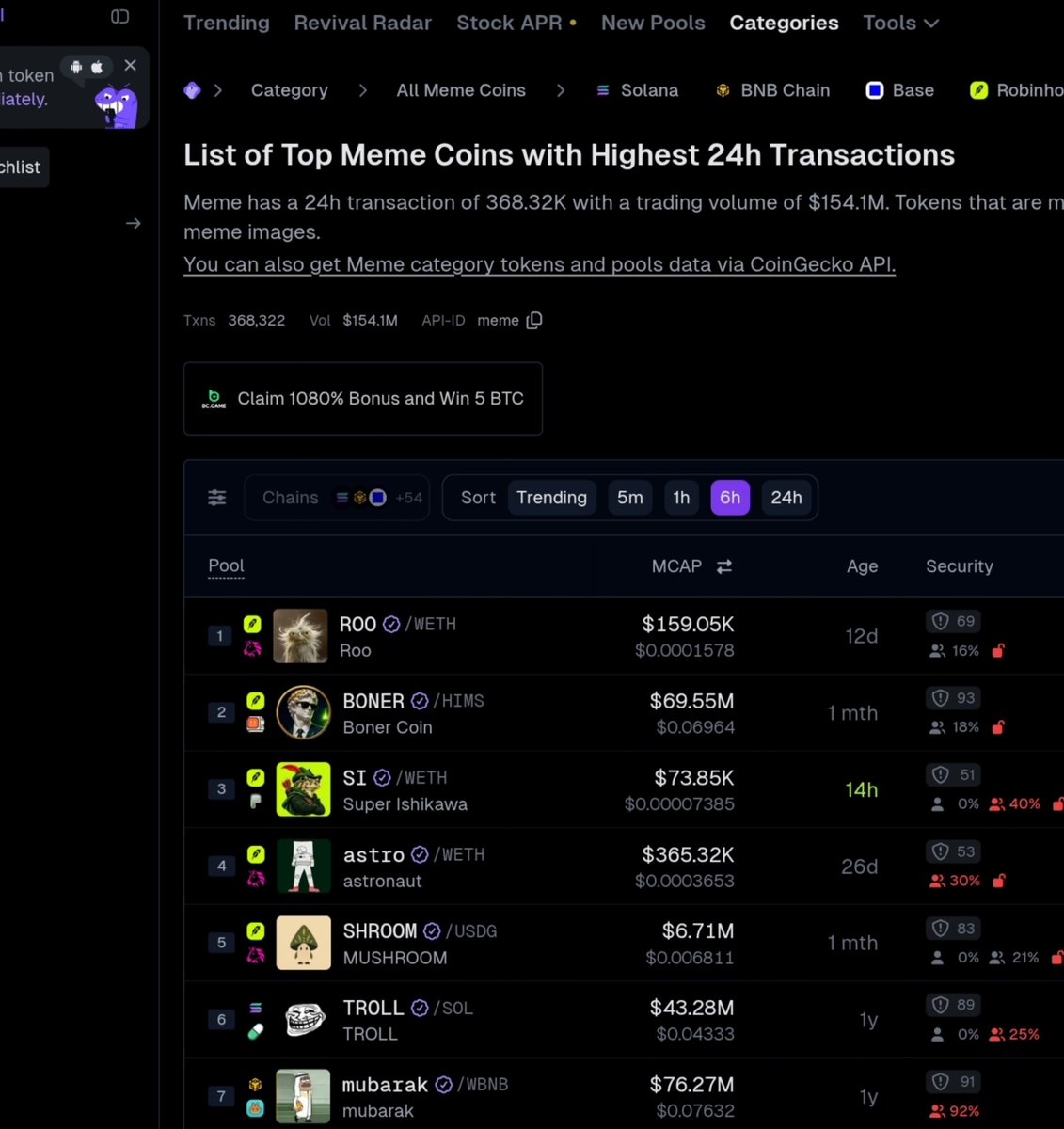Click ROO token avatar image

pyautogui.click(x=300, y=636)
